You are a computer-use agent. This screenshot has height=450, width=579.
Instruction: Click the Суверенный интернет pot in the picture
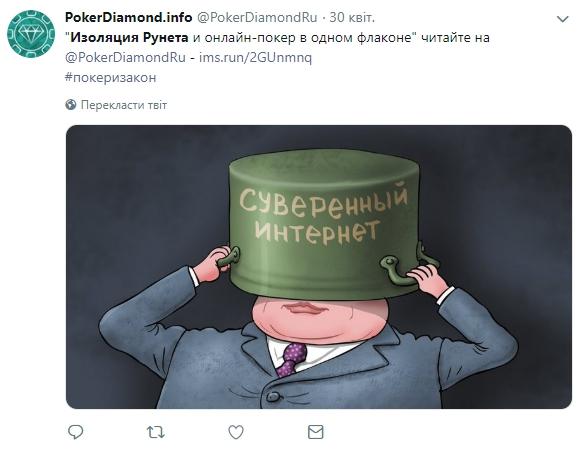(x=324, y=224)
